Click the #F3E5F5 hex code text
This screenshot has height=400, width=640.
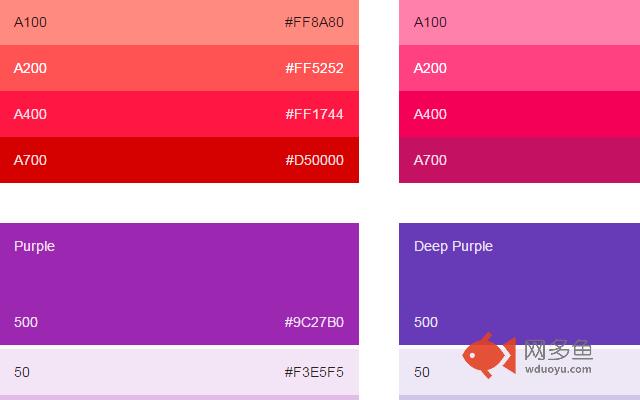[x=314, y=372]
